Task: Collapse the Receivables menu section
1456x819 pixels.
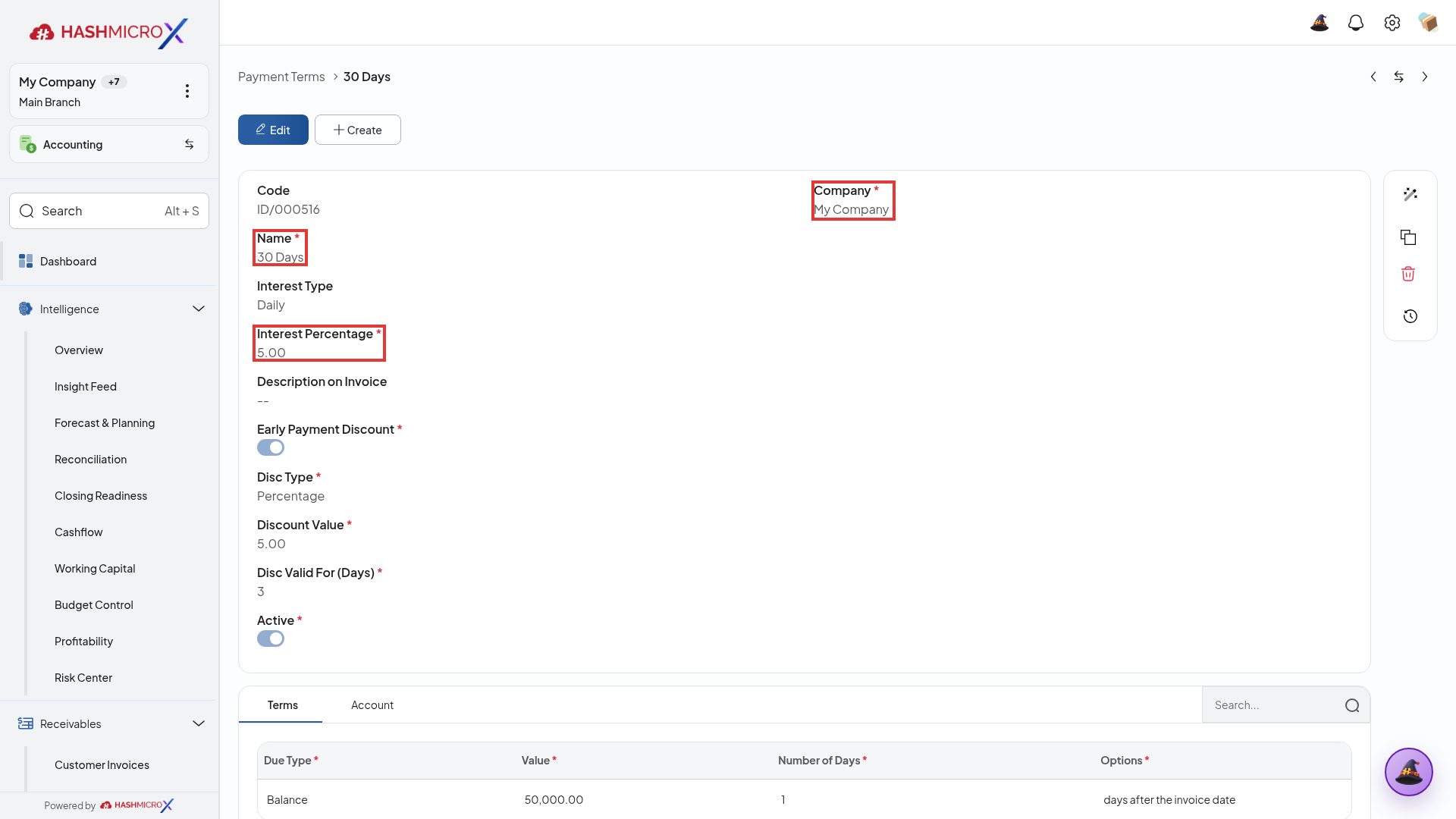Action: (199, 723)
